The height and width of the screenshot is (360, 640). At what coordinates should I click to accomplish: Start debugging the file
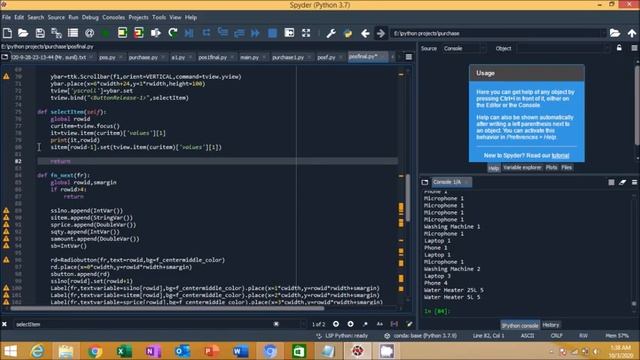coord(189,33)
